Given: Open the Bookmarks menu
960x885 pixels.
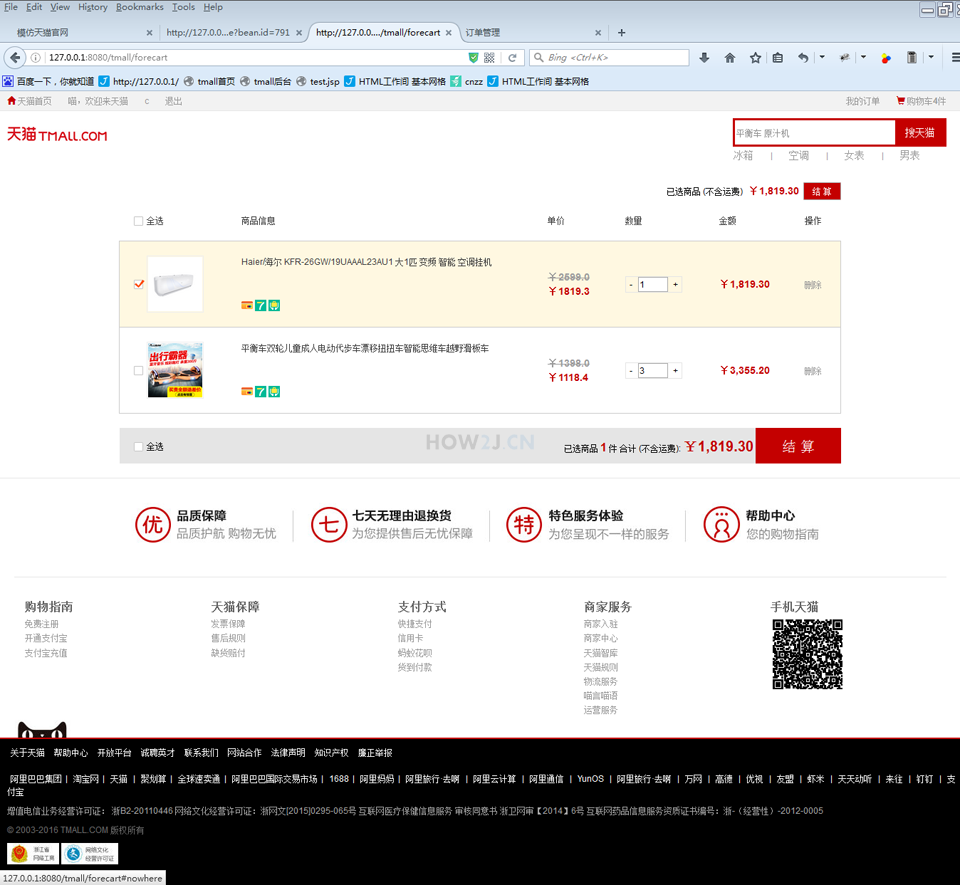Looking at the screenshot, I should pos(140,7).
